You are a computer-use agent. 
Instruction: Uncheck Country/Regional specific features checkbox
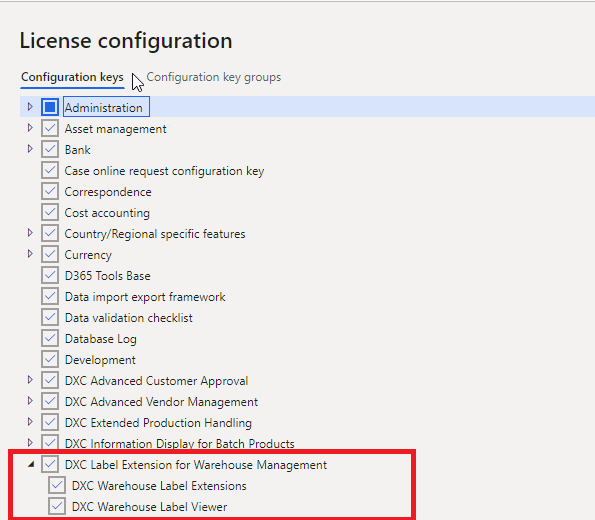[x=50, y=233]
